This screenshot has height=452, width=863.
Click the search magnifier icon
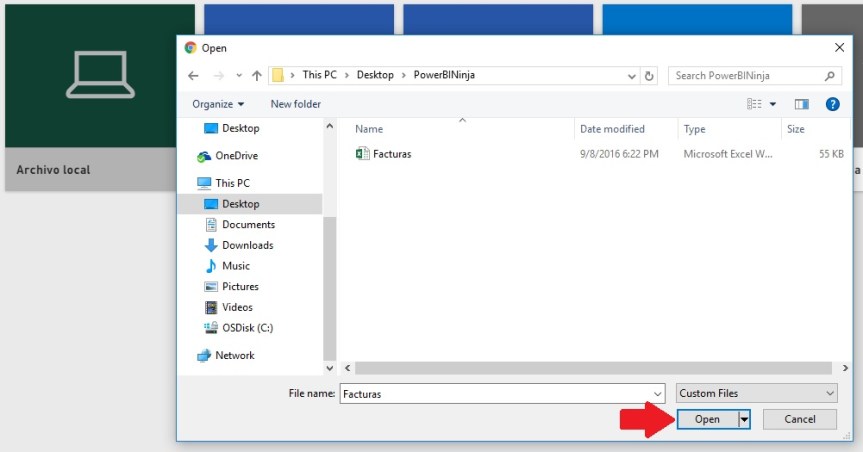click(829, 76)
